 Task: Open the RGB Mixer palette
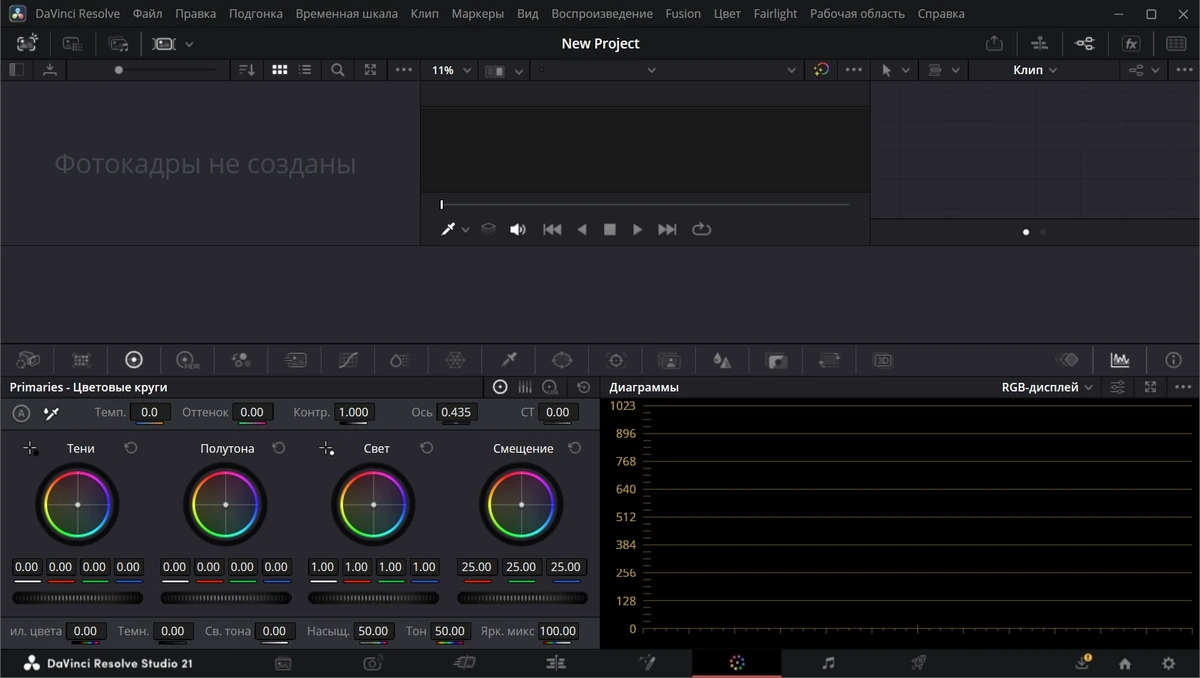(241, 360)
